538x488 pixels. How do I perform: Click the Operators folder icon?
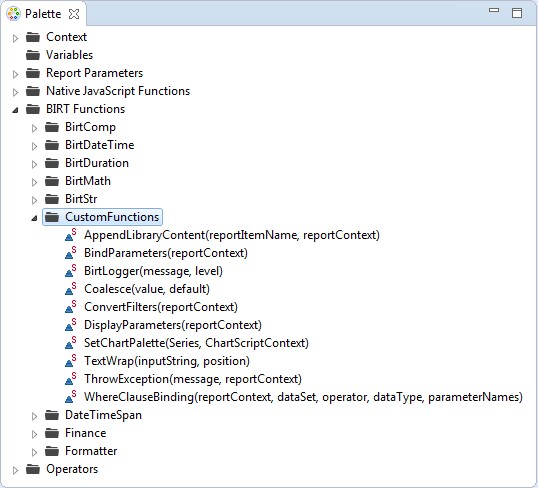coord(33,469)
